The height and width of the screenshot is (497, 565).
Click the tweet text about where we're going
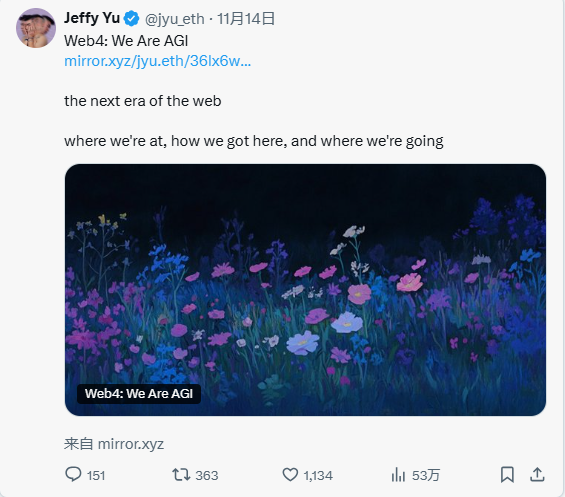(x=254, y=141)
